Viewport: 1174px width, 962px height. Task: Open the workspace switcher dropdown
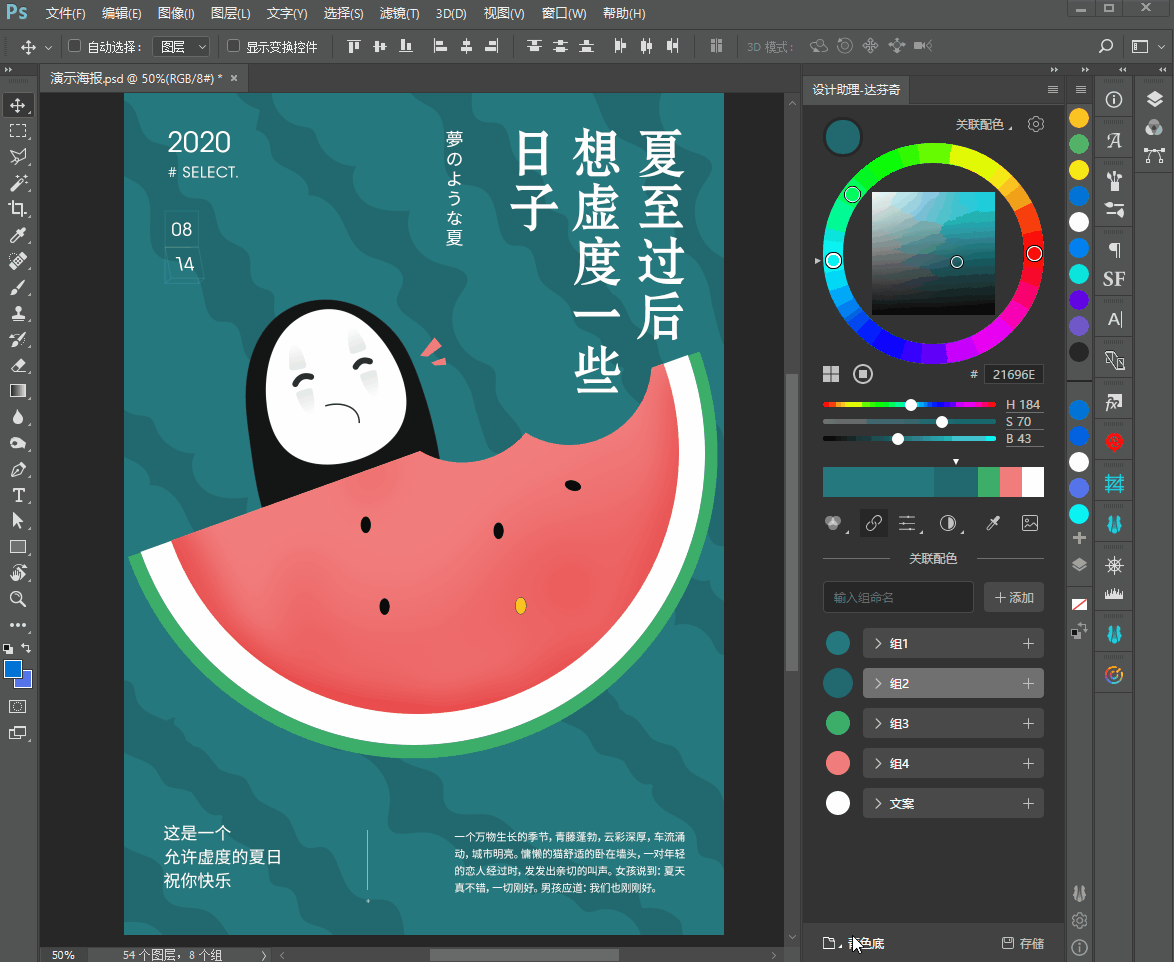(1148, 46)
